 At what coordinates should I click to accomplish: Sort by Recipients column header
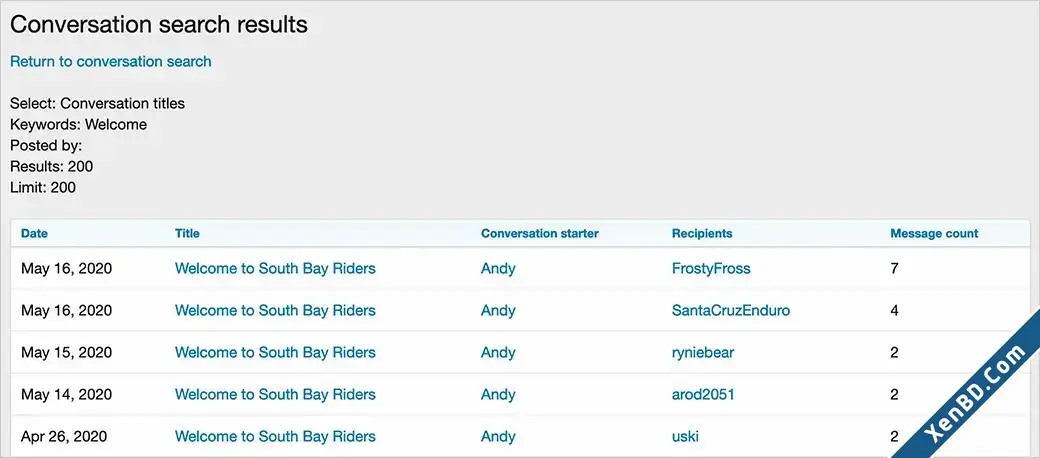pyautogui.click(x=702, y=233)
